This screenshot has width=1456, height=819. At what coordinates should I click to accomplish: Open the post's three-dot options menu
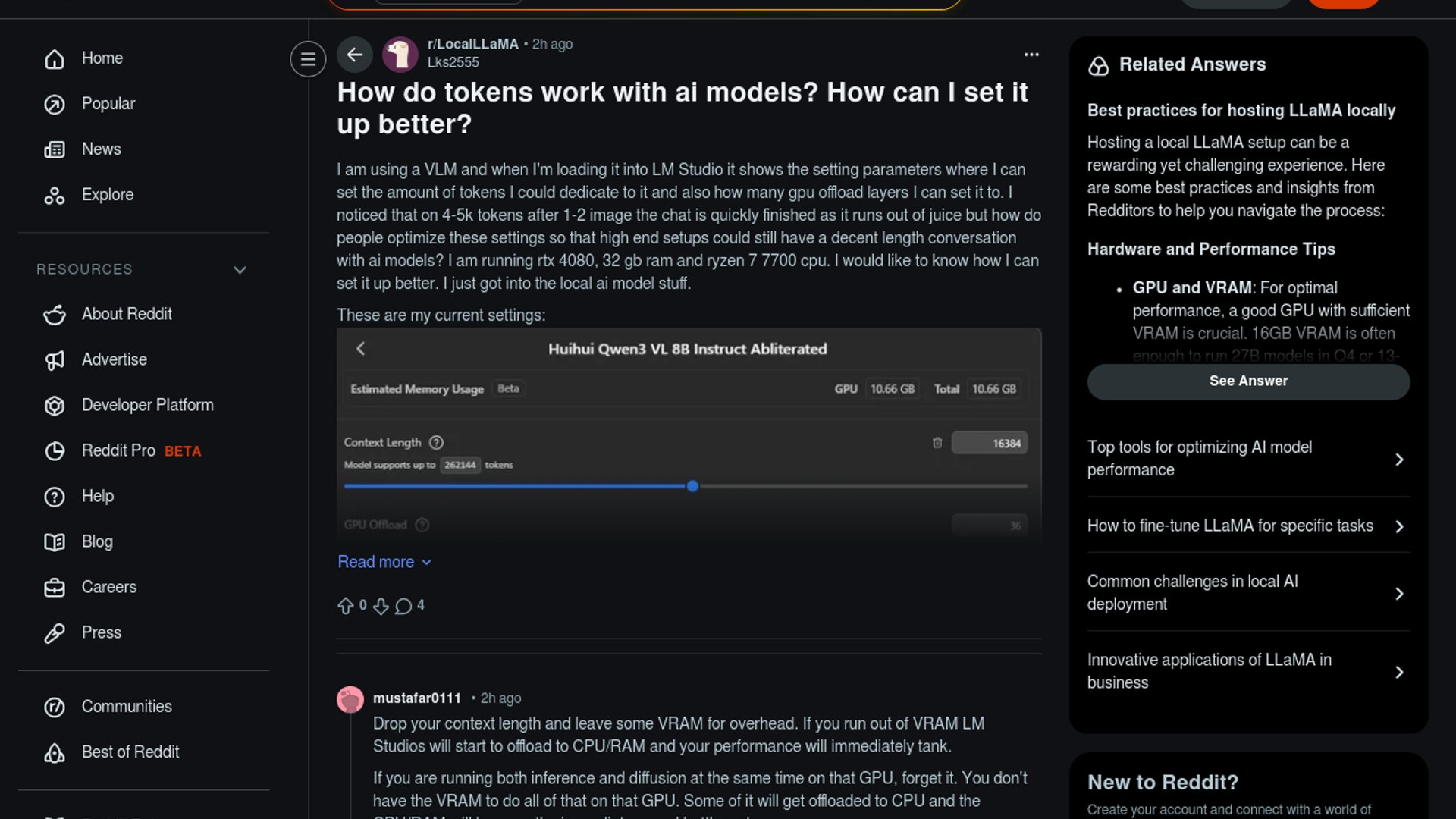coord(1031,55)
